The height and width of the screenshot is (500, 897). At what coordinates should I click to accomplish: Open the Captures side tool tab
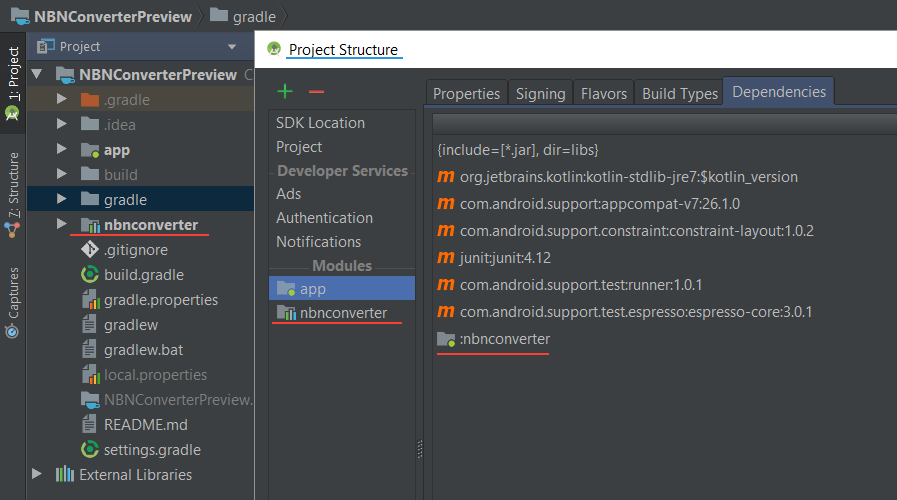tap(13, 303)
